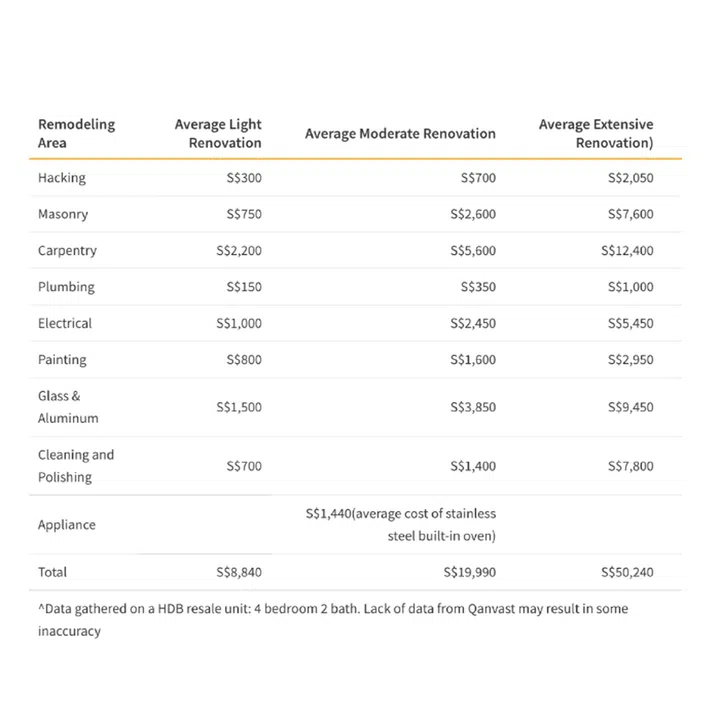Select the Glass & Aluminum row label

tap(68, 407)
